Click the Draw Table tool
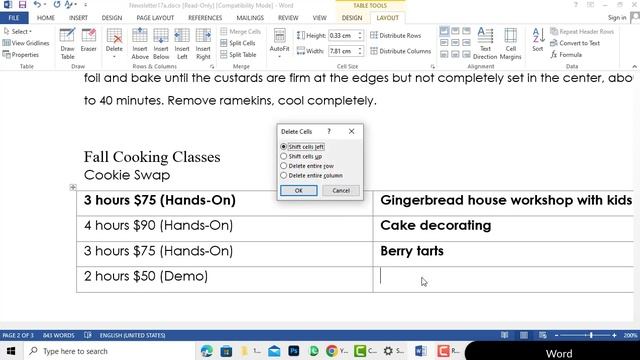 coord(67,44)
